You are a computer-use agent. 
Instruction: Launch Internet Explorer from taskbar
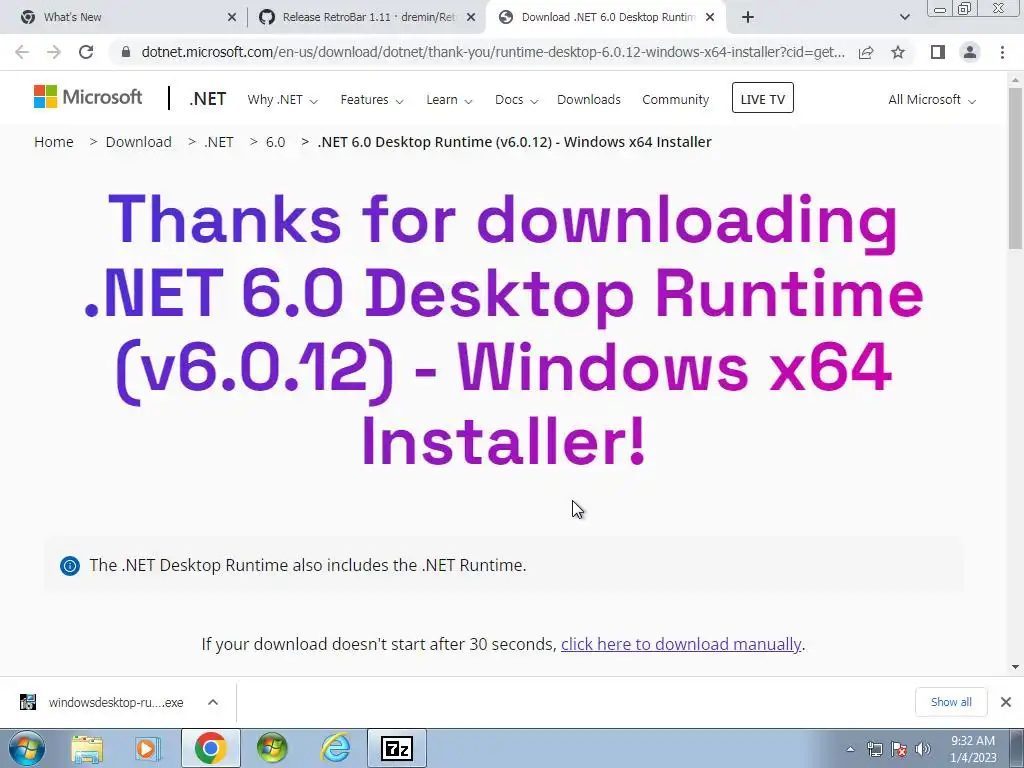(x=336, y=748)
